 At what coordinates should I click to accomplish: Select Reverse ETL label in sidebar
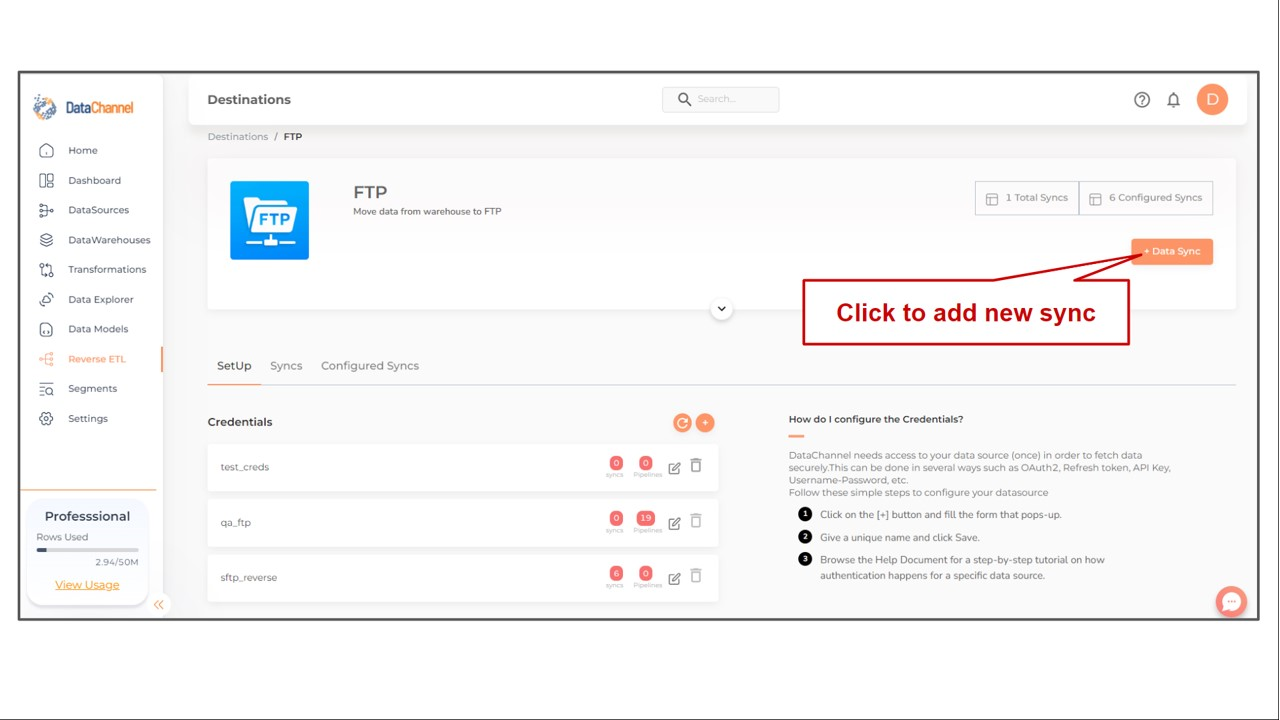pyautogui.click(x=97, y=359)
